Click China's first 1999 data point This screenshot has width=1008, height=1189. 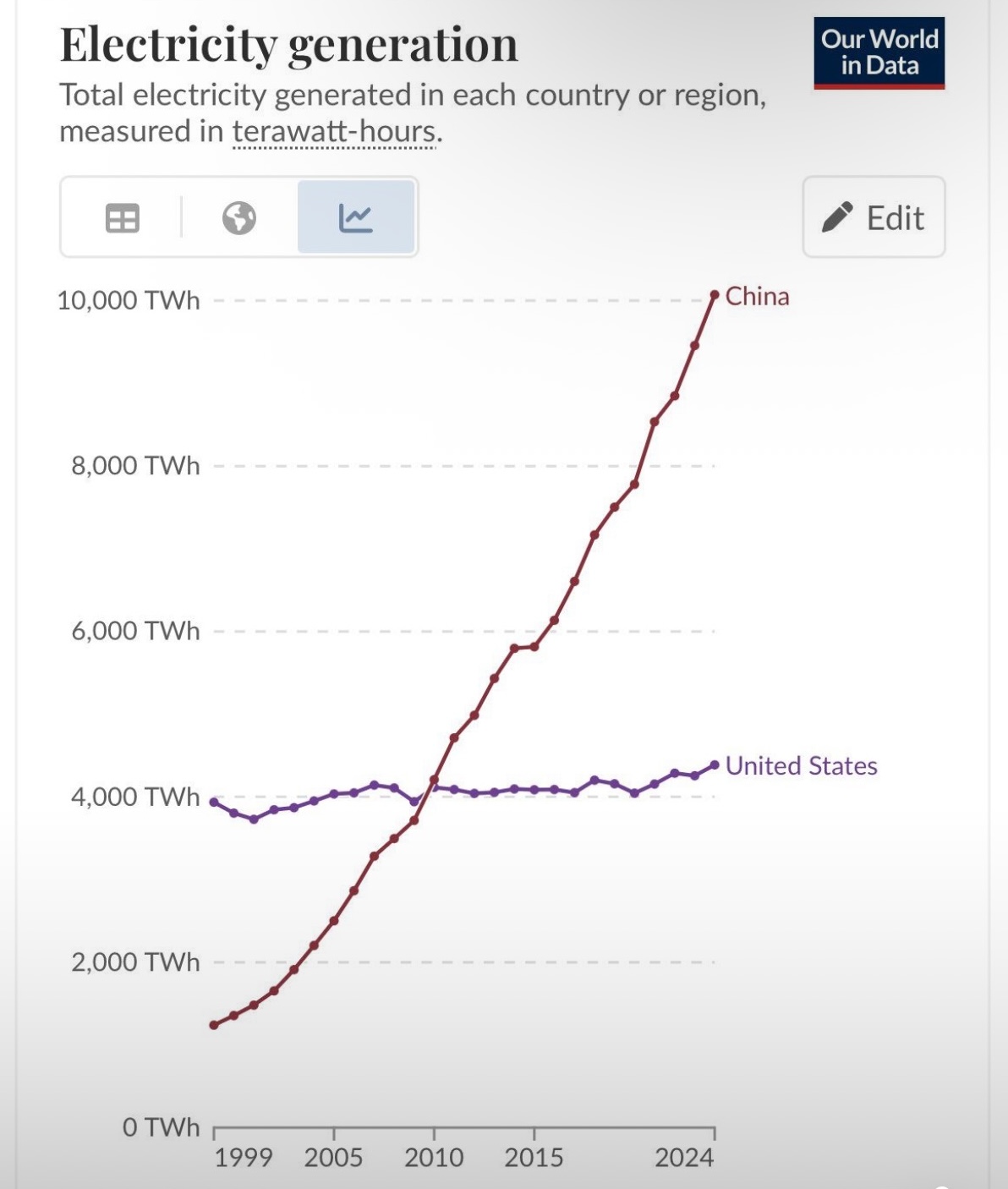(214, 1025)
